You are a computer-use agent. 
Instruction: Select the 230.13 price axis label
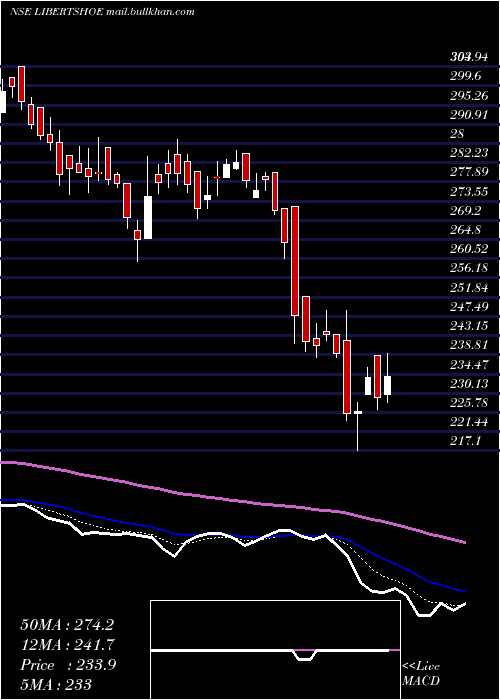pos(469,383)
